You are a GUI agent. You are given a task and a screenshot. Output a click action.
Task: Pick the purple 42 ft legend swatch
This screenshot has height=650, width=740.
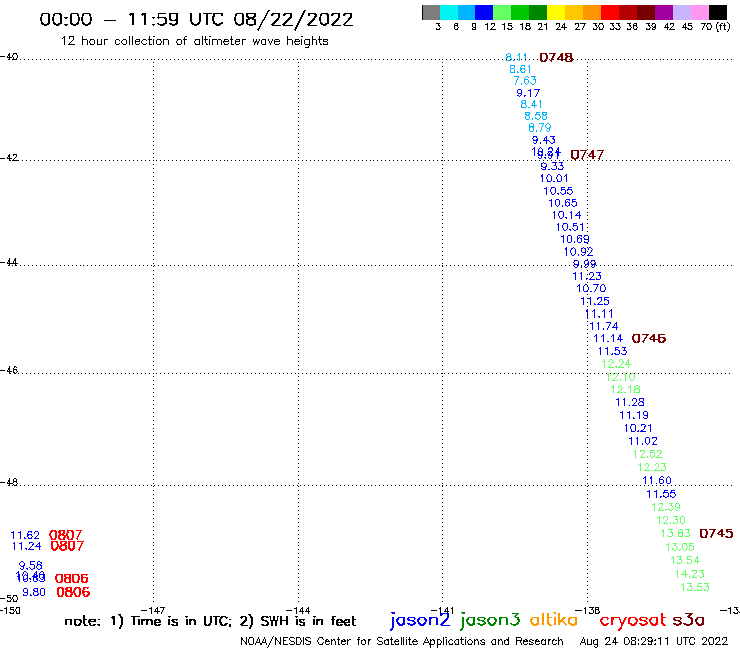pos(664,12)
